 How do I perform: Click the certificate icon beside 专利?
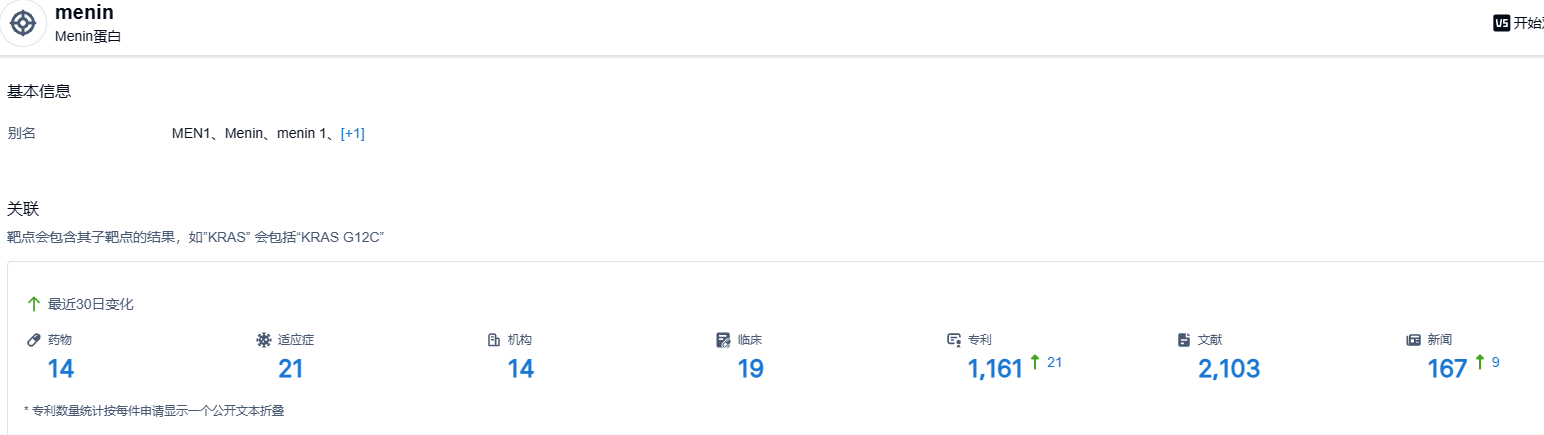tap(955, 340)
